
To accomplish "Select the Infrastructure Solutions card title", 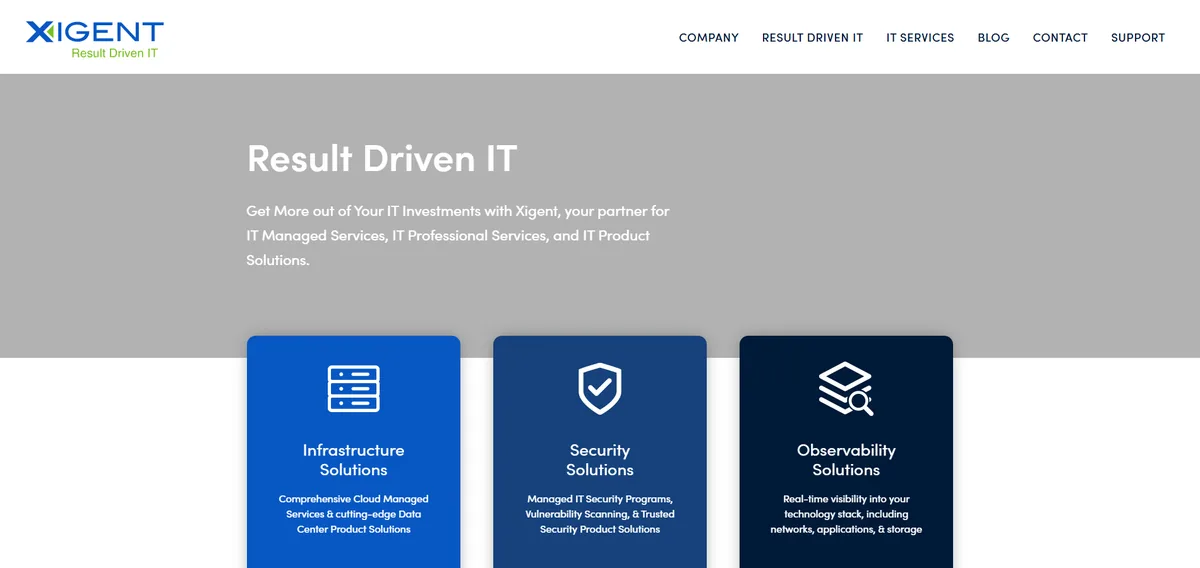I will [x=354, y=460].
